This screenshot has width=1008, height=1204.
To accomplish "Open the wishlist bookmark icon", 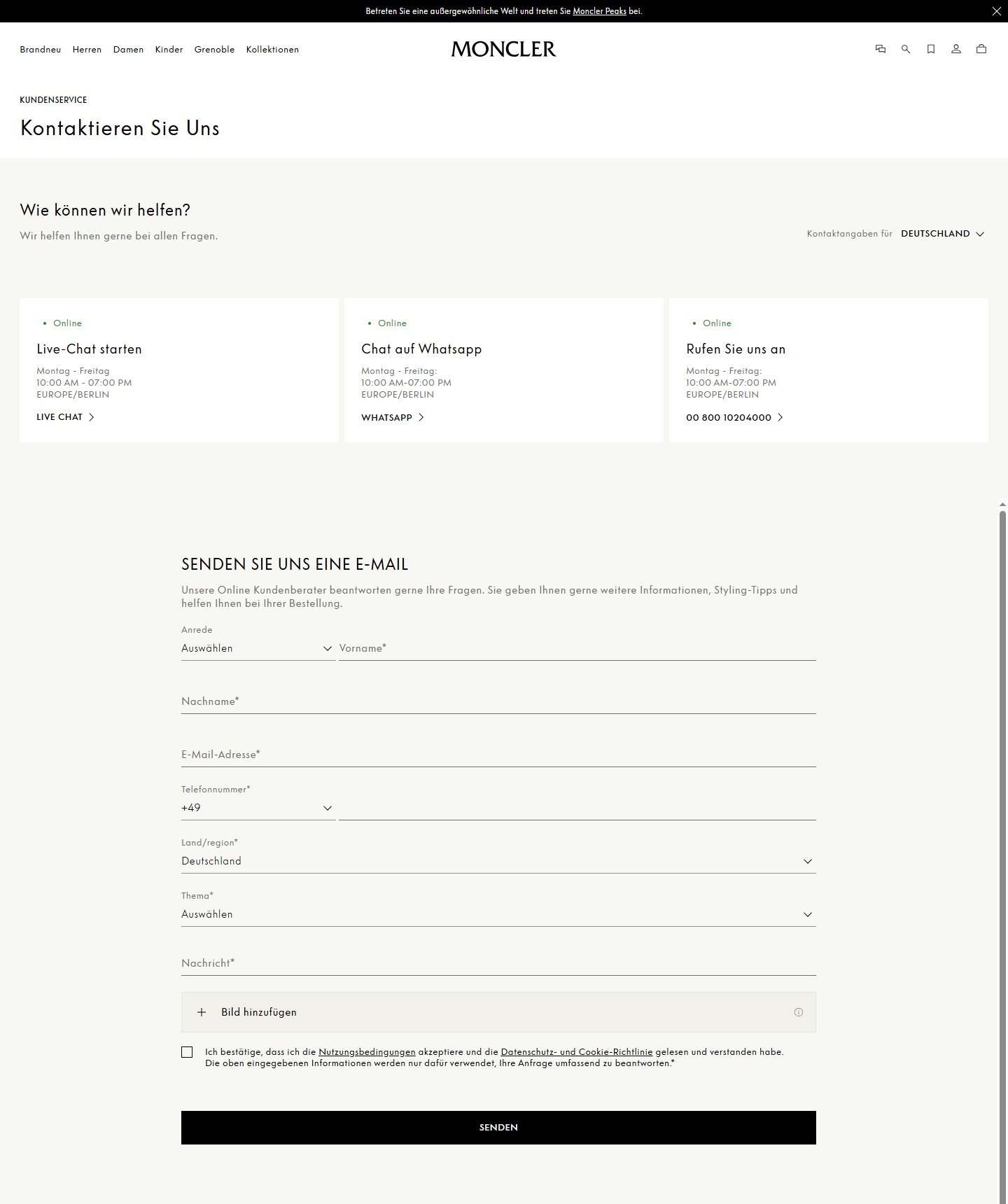I will pos(931,49).
